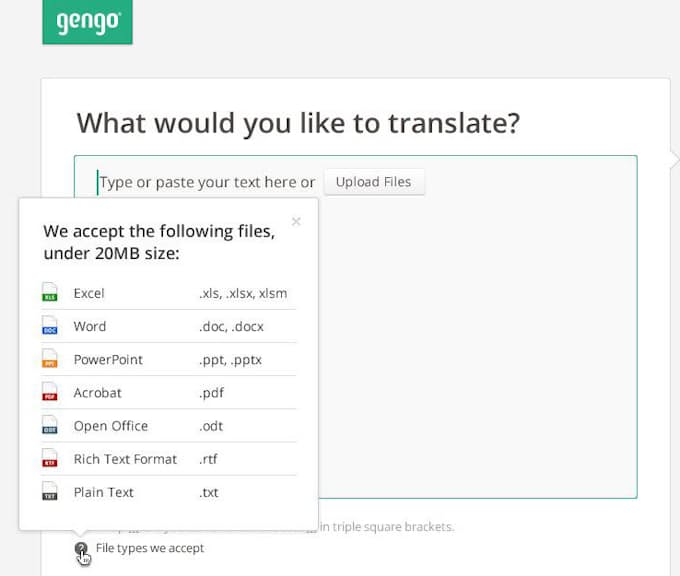Screen dimensions: 680x576
Task: Open the File types we accept link
Action: (x=150, y=548)
